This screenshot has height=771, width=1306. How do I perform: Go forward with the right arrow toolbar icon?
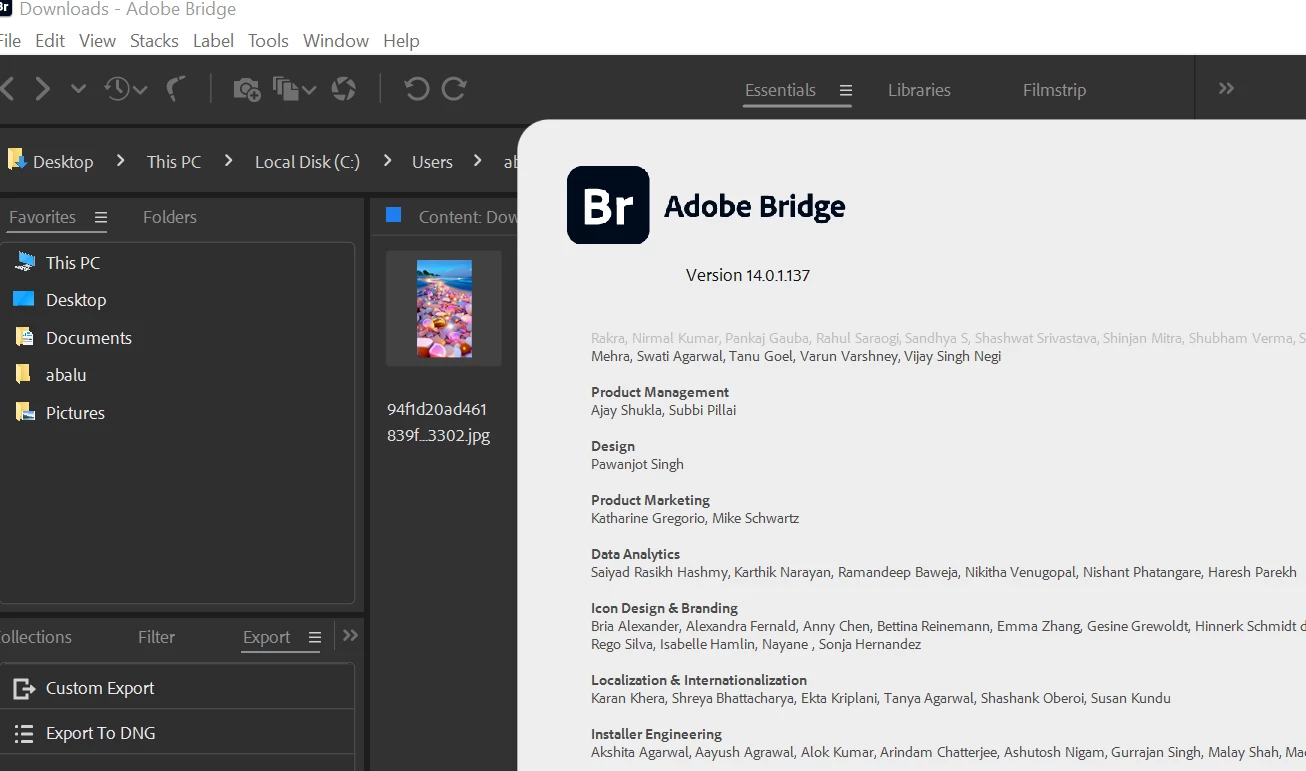click(42, 89)
